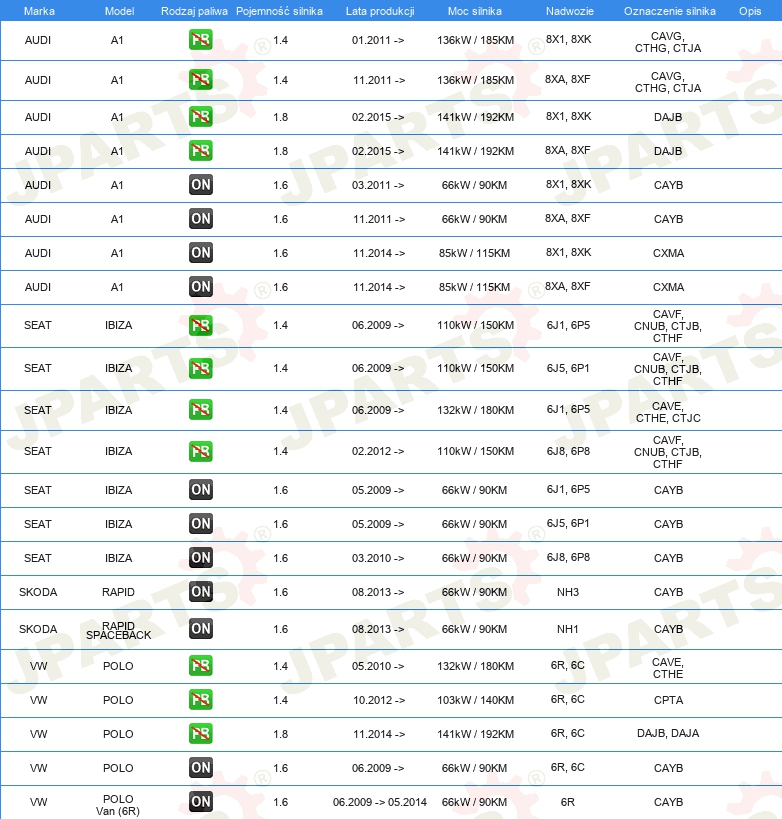Click the Oznaczenie silnika column header
The height and width of the screenshot is (819, 782).
coord(670,11)
